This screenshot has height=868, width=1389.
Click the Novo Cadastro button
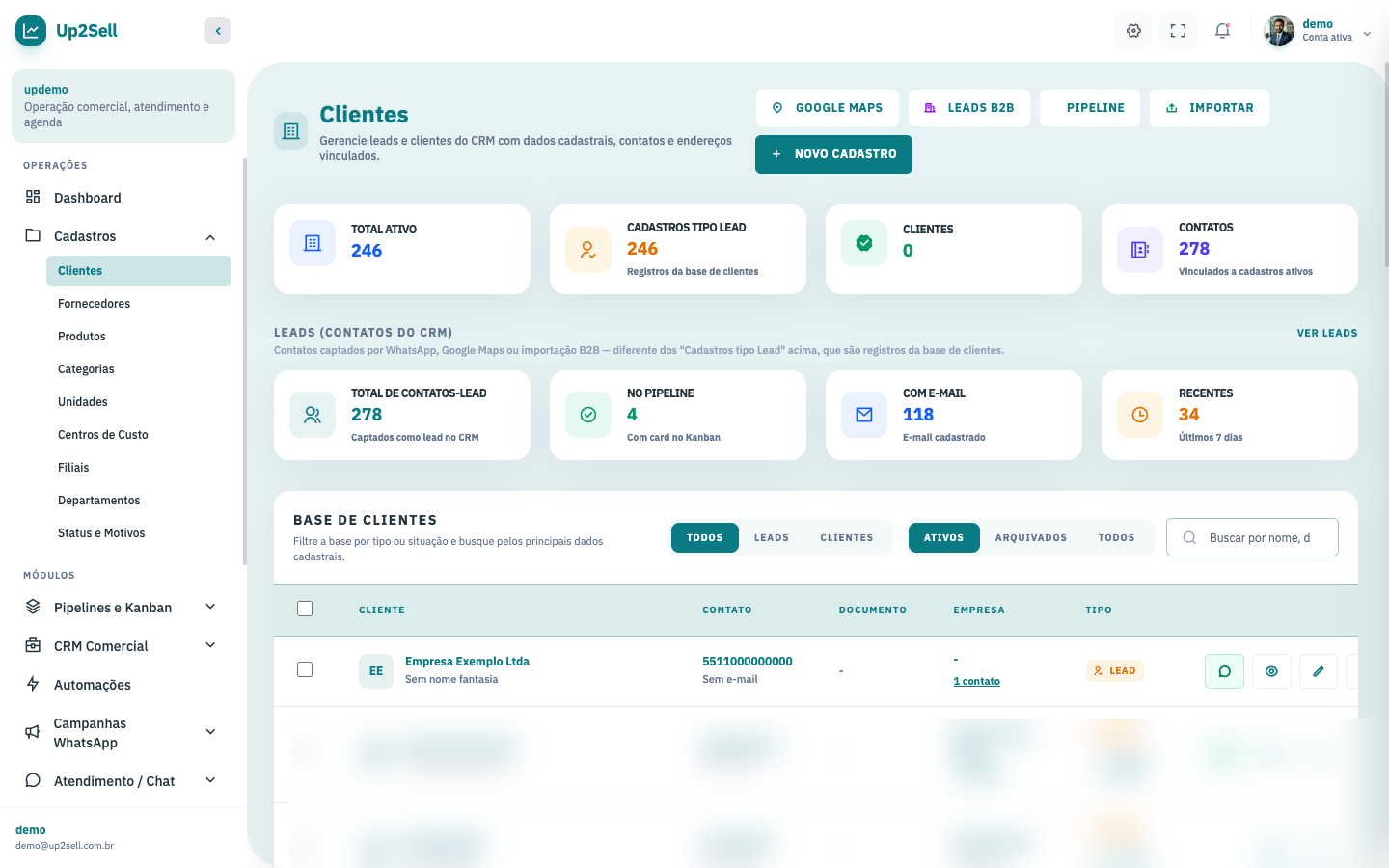(833, 154)
